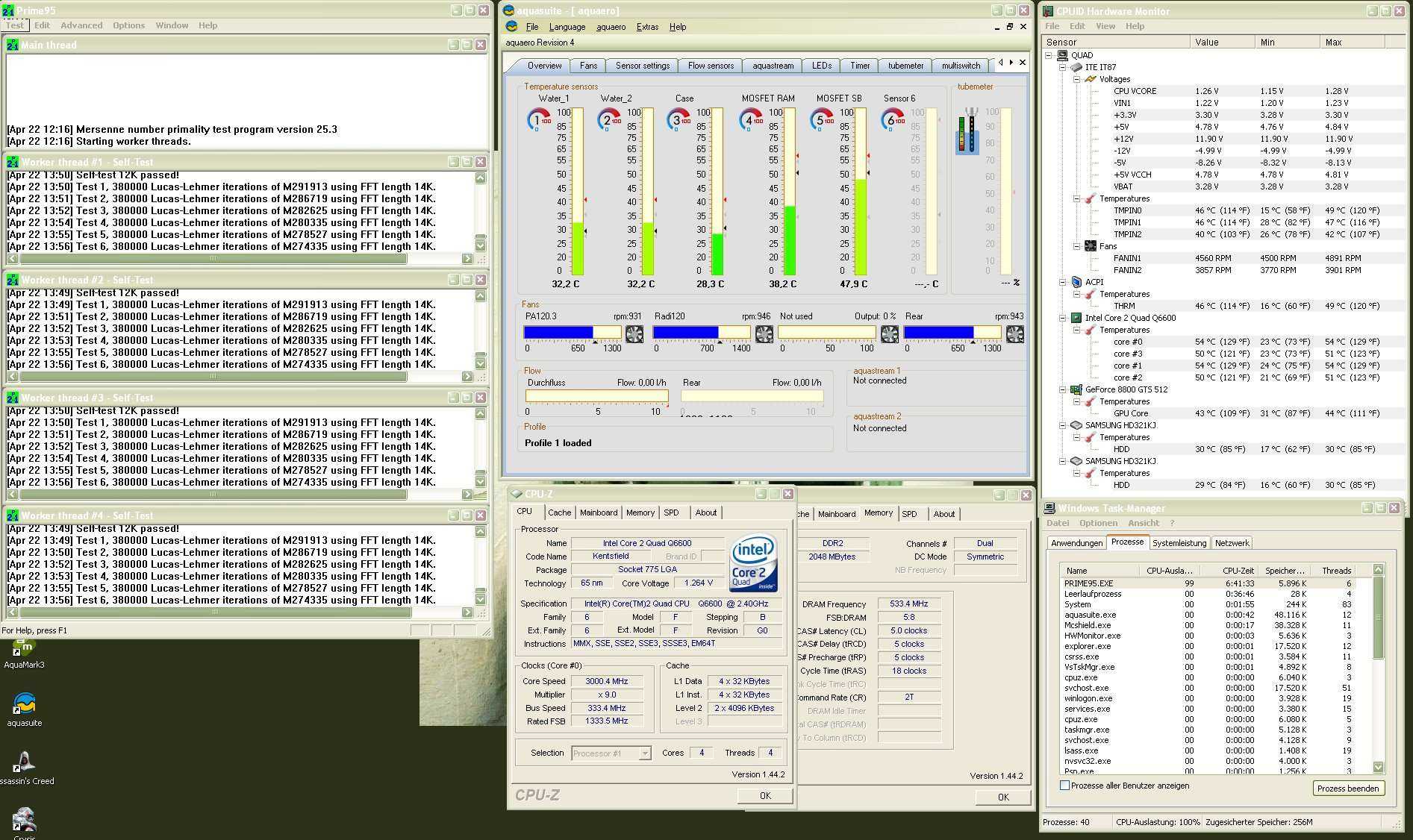Open the Crysis desktop shortcut icon
The image size is (1413, 840).
click(25, 819)
